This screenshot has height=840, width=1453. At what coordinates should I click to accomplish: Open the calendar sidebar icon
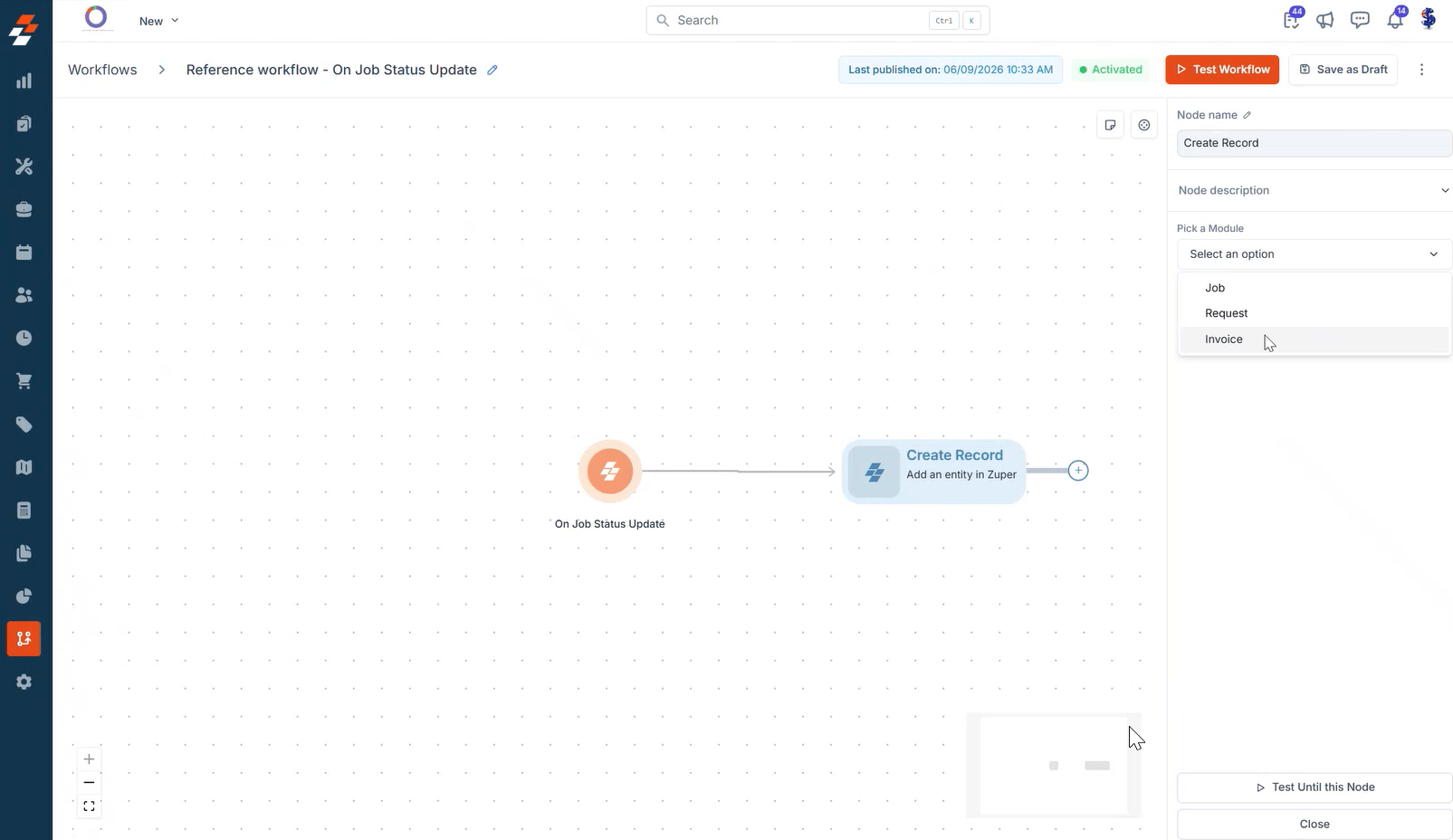(24, 253)
